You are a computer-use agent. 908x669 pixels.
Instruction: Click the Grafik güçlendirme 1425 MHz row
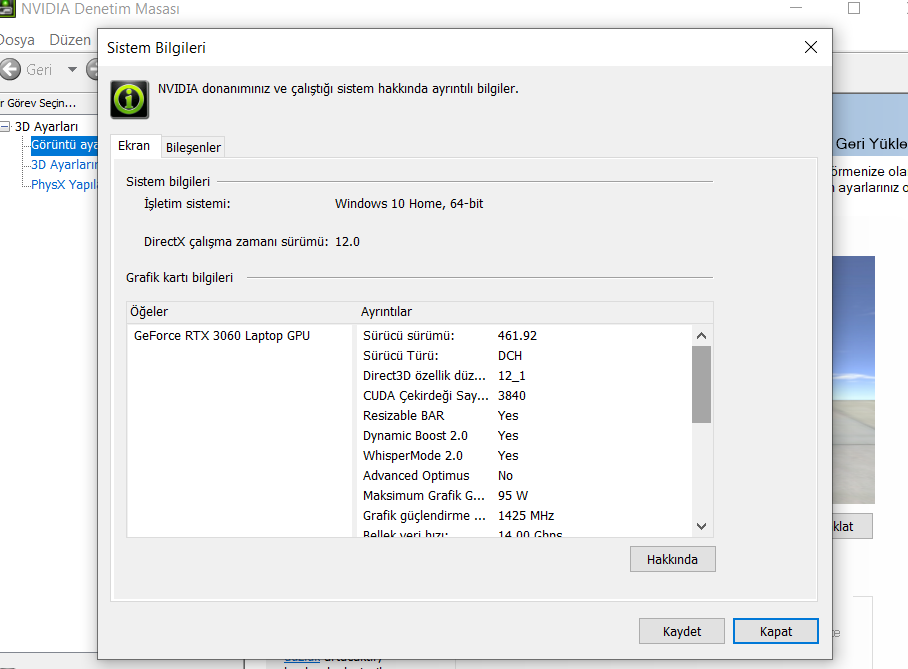tap(526, 516)
